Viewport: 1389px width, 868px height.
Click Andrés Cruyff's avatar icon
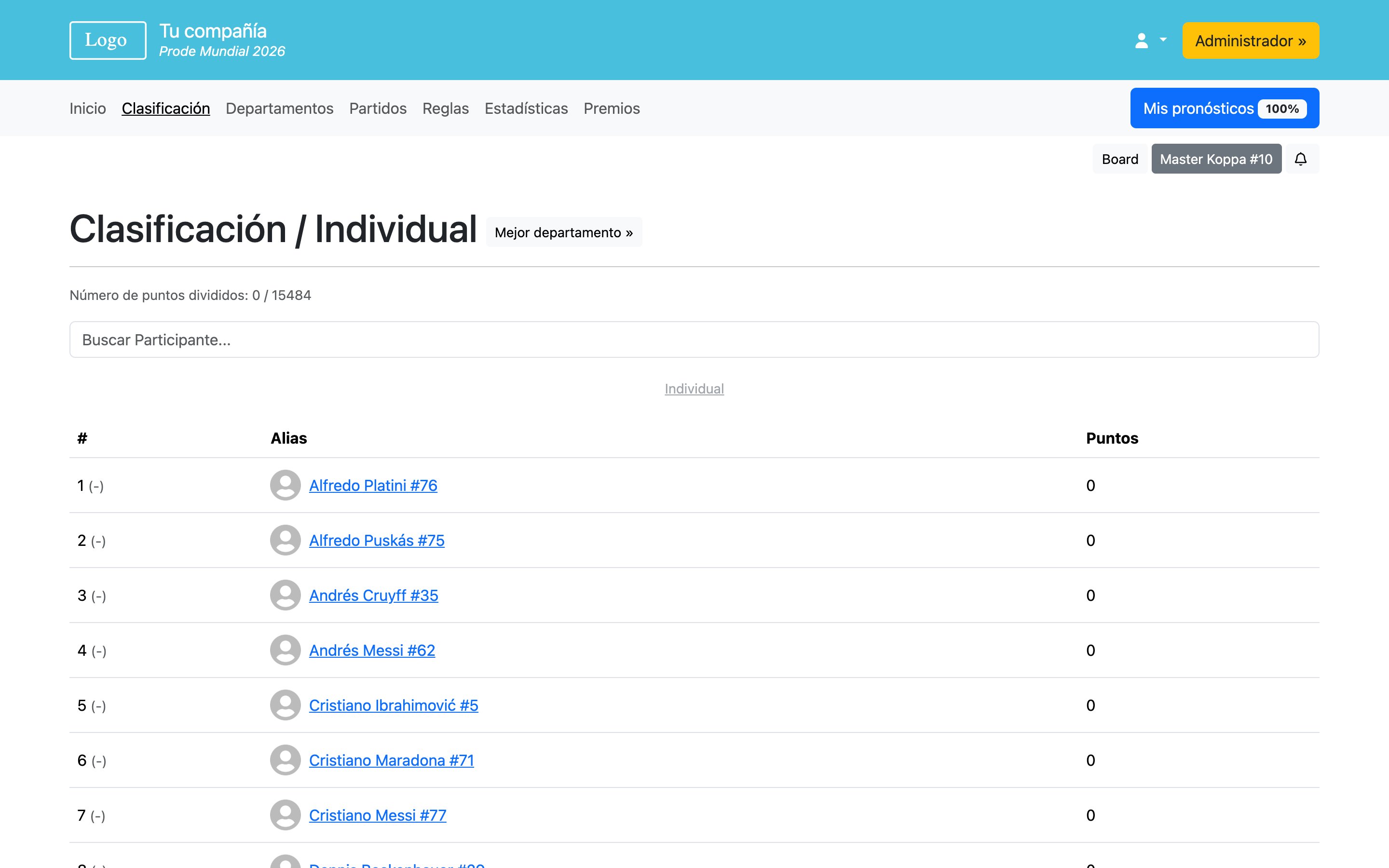(285, 596)
